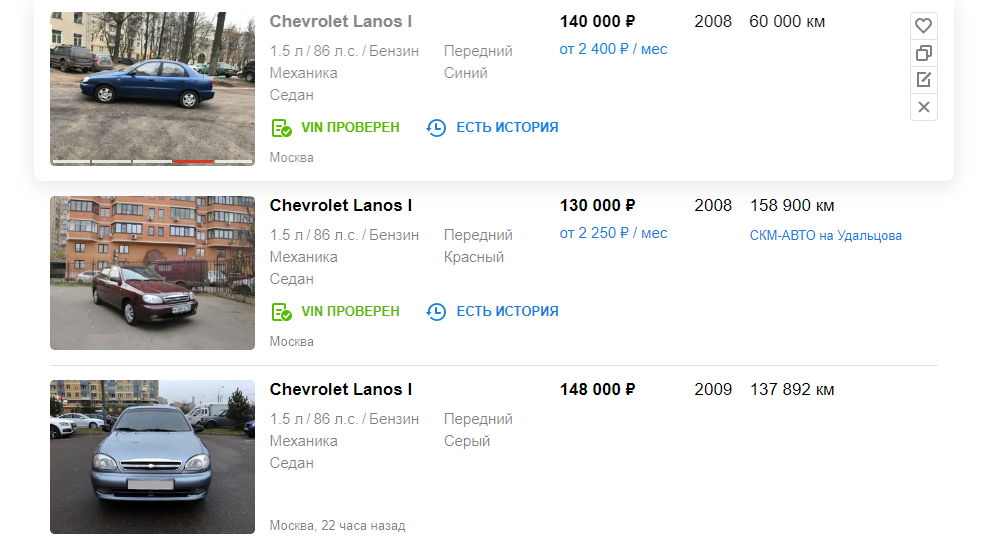Click VIN check icon on red Lanos listing
This screenshot has height=548, width=1006.
click(281, 312)
